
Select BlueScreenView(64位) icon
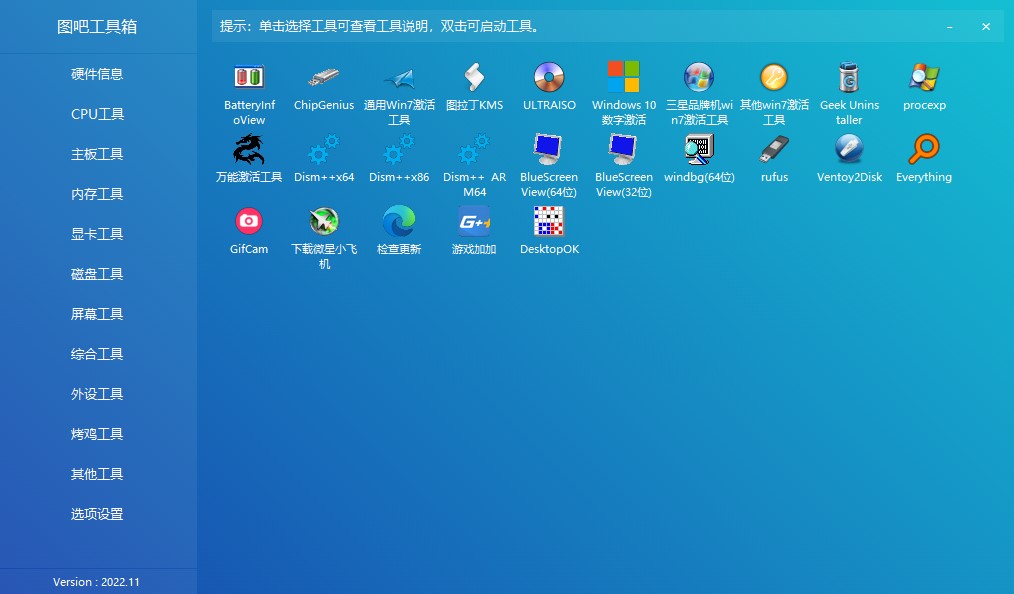(x=549, y=150)
